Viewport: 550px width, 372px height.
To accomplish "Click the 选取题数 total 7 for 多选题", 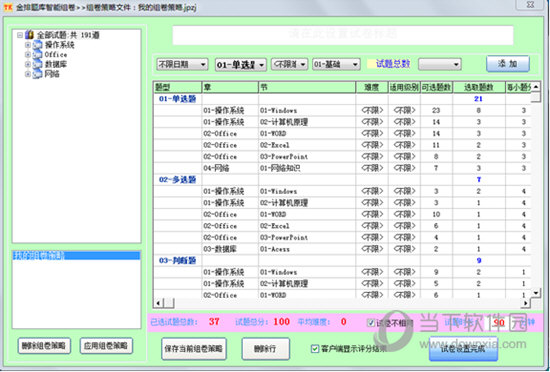I will (478, 180).
